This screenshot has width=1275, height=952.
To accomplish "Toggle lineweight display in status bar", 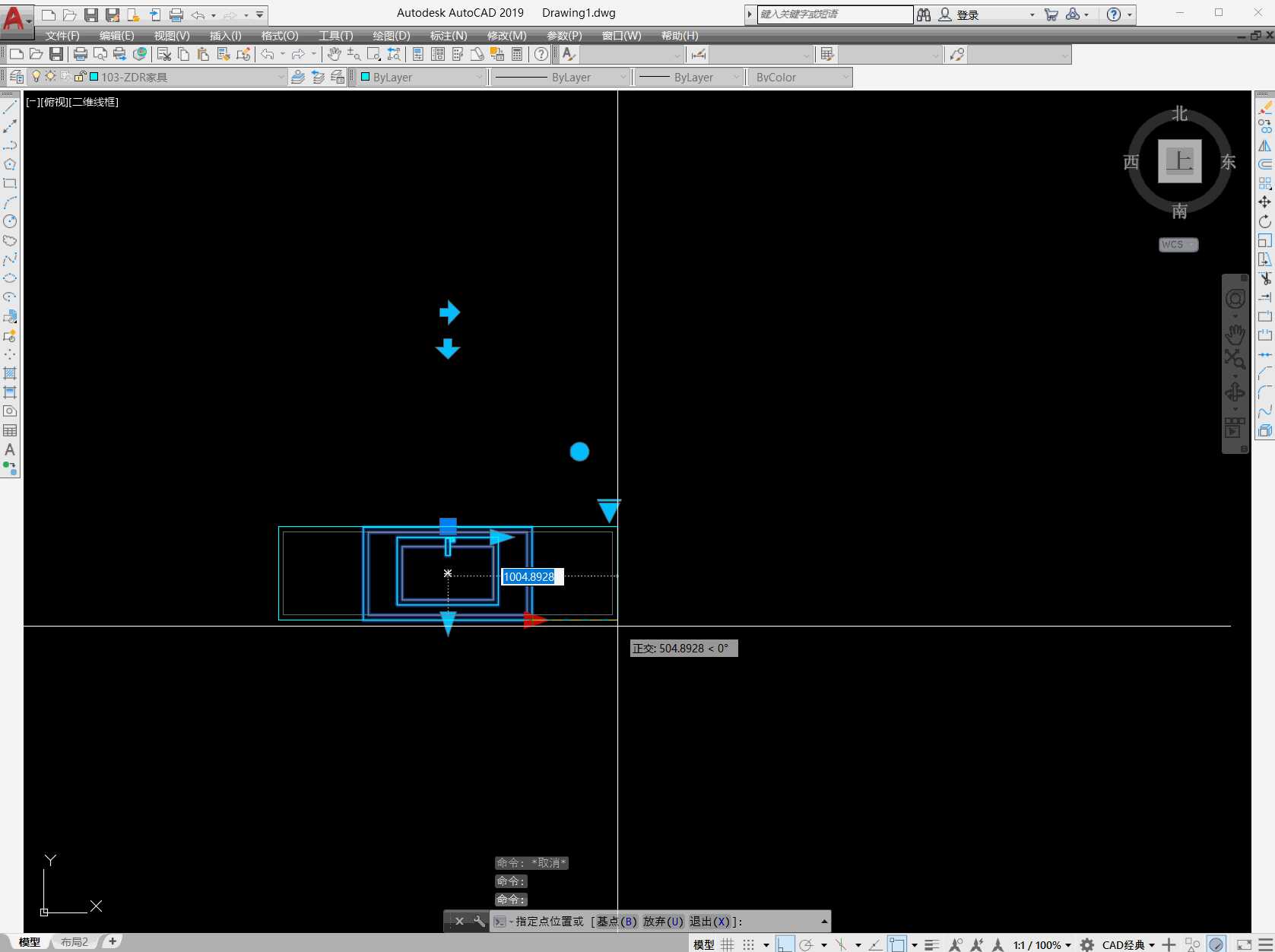I will [932, 944].
